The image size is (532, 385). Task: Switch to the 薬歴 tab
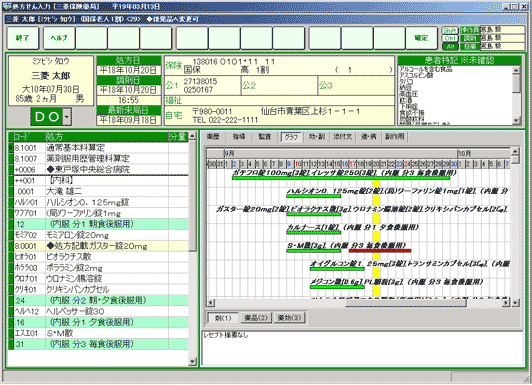[213, 137]
